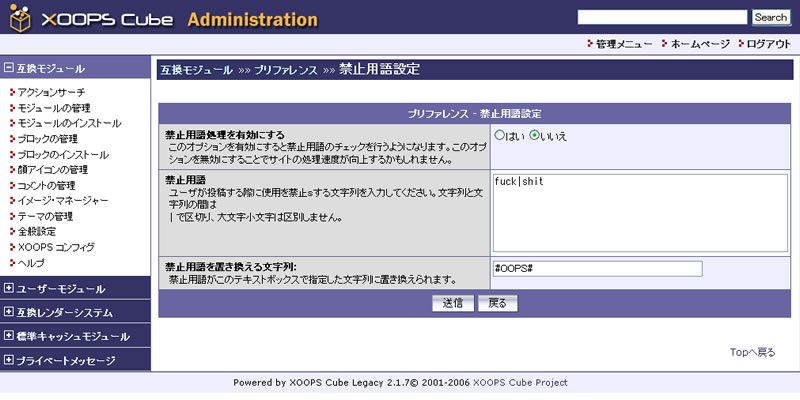Open 全般設定 menu item
800x400 pixels.
(x=37, y=232)
